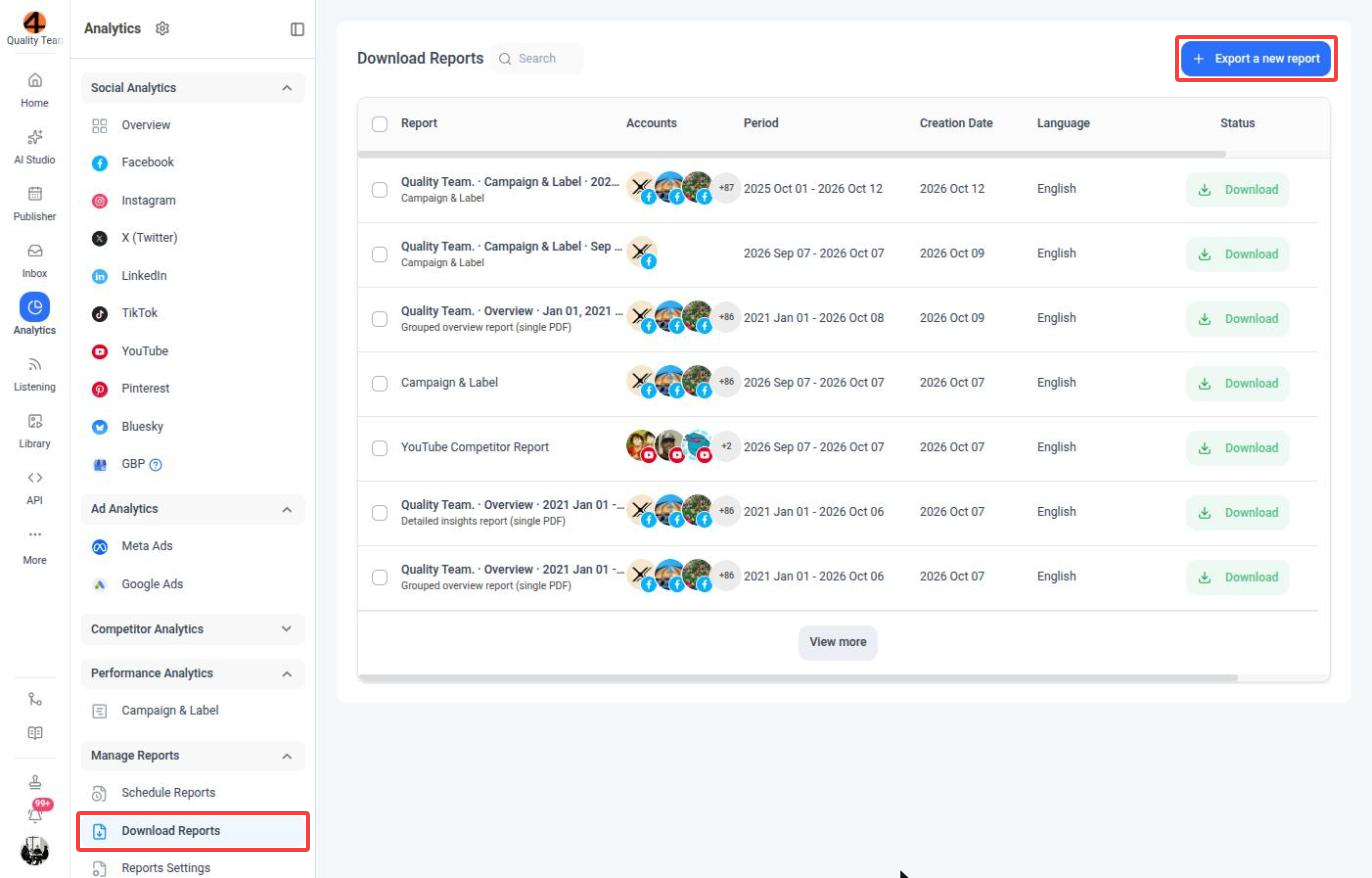Tick the checkbox for the Sep Campaign & Label report

tap(380, 254)
